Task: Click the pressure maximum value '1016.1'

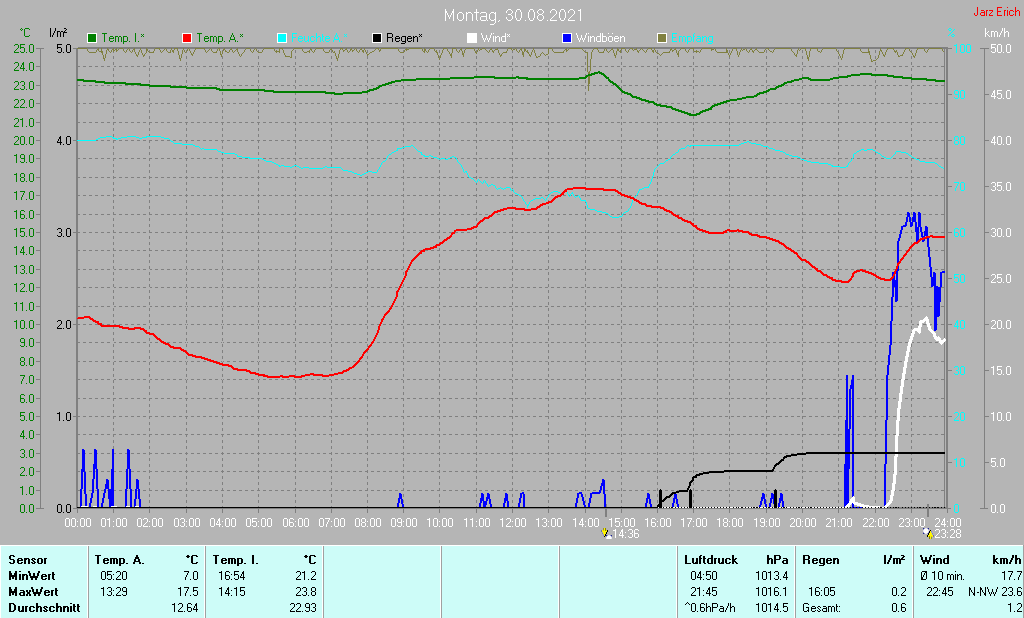Action: [772, 592]
